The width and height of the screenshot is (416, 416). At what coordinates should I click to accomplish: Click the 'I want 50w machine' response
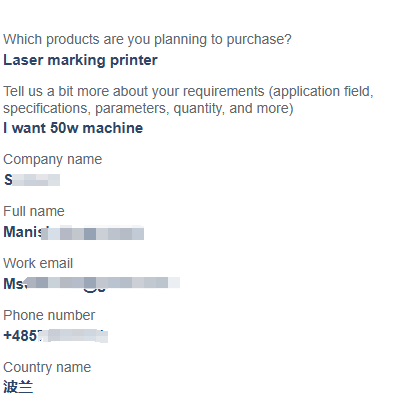(x=73, y=128)
